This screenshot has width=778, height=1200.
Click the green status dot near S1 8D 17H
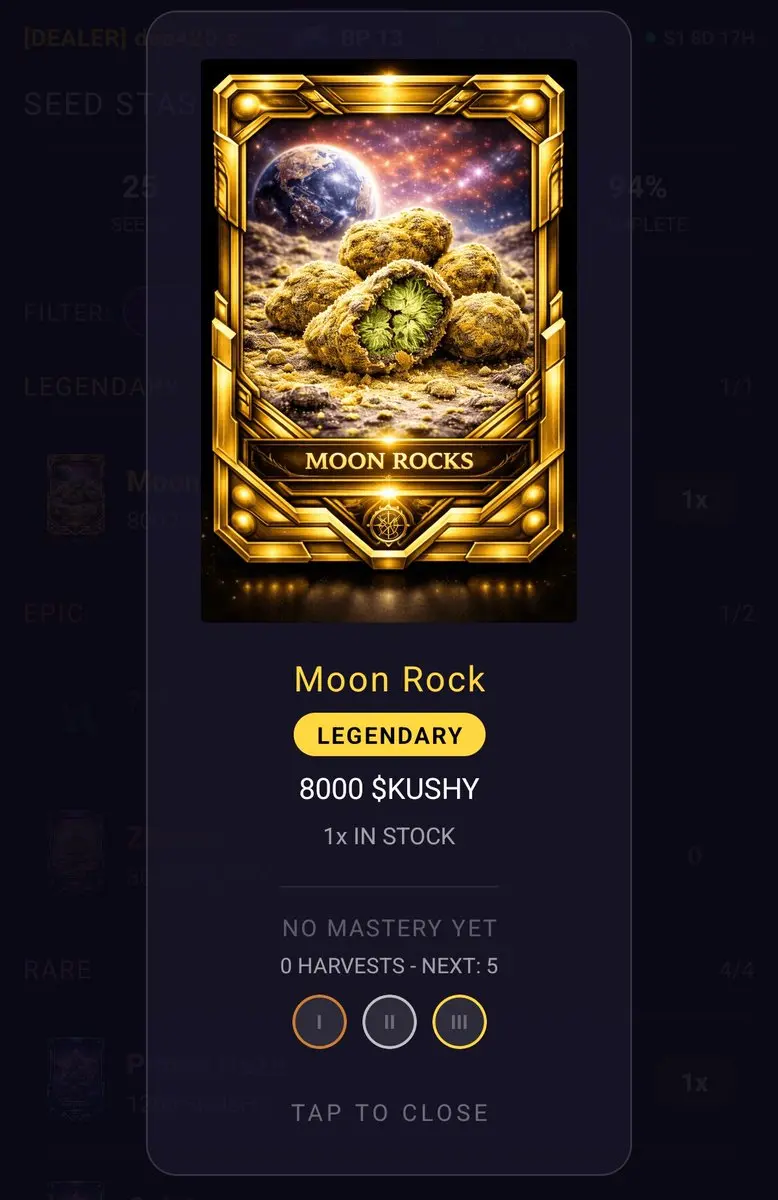651,38
